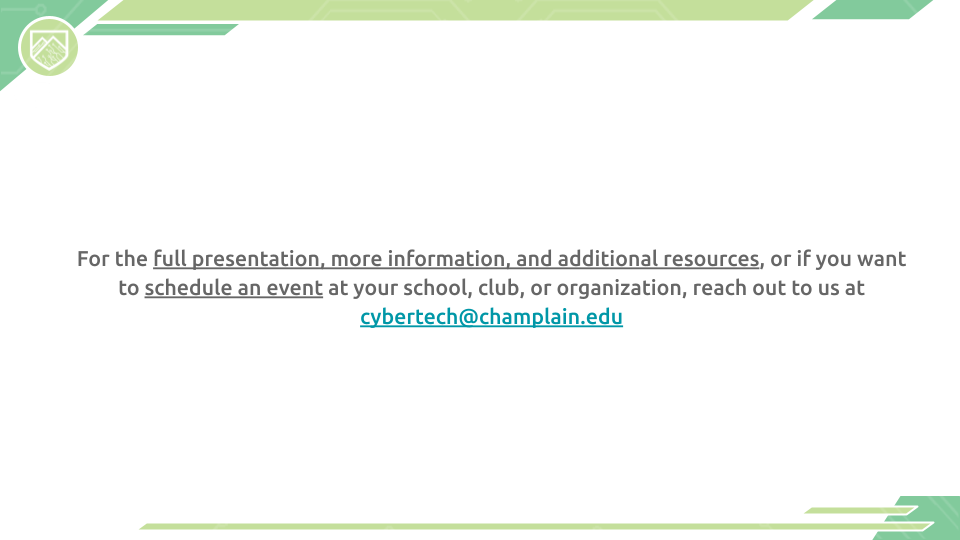Click the word "to" starting the second line
This screenshot has height=540, width=960.
coord(129,289)
